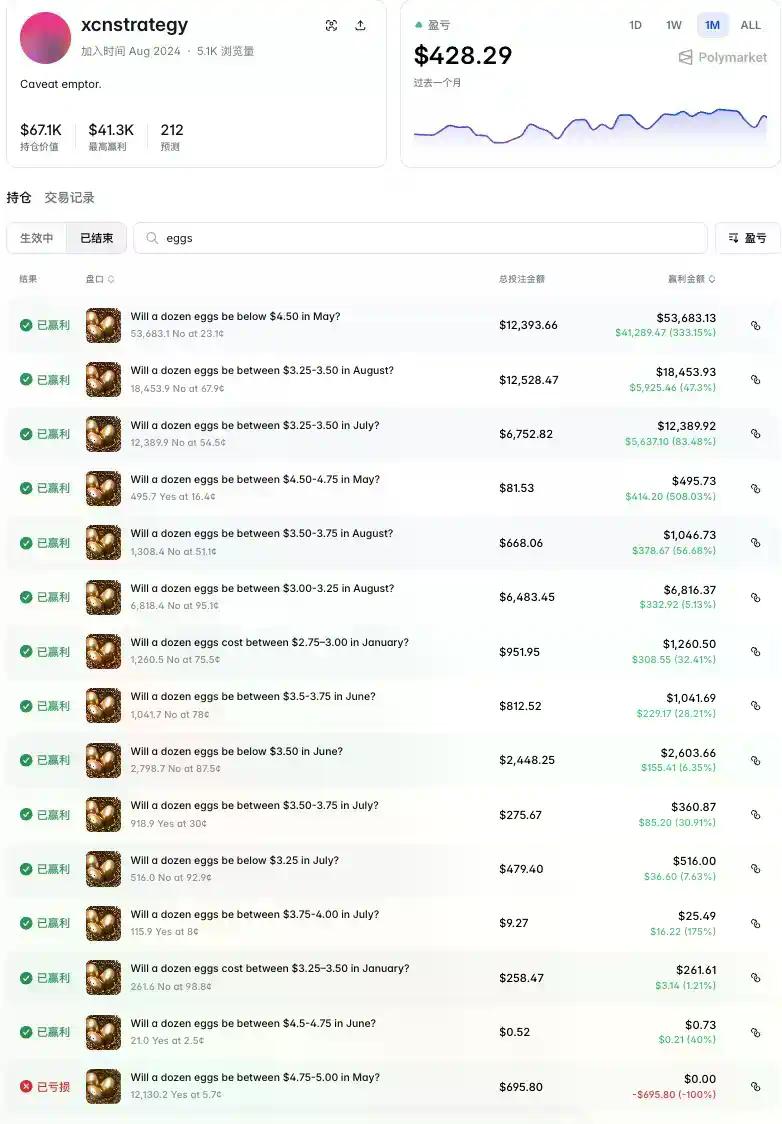Click the $428.29 profit value
Viewport: 782px width, 1124px height.
(x=463, y=55)
